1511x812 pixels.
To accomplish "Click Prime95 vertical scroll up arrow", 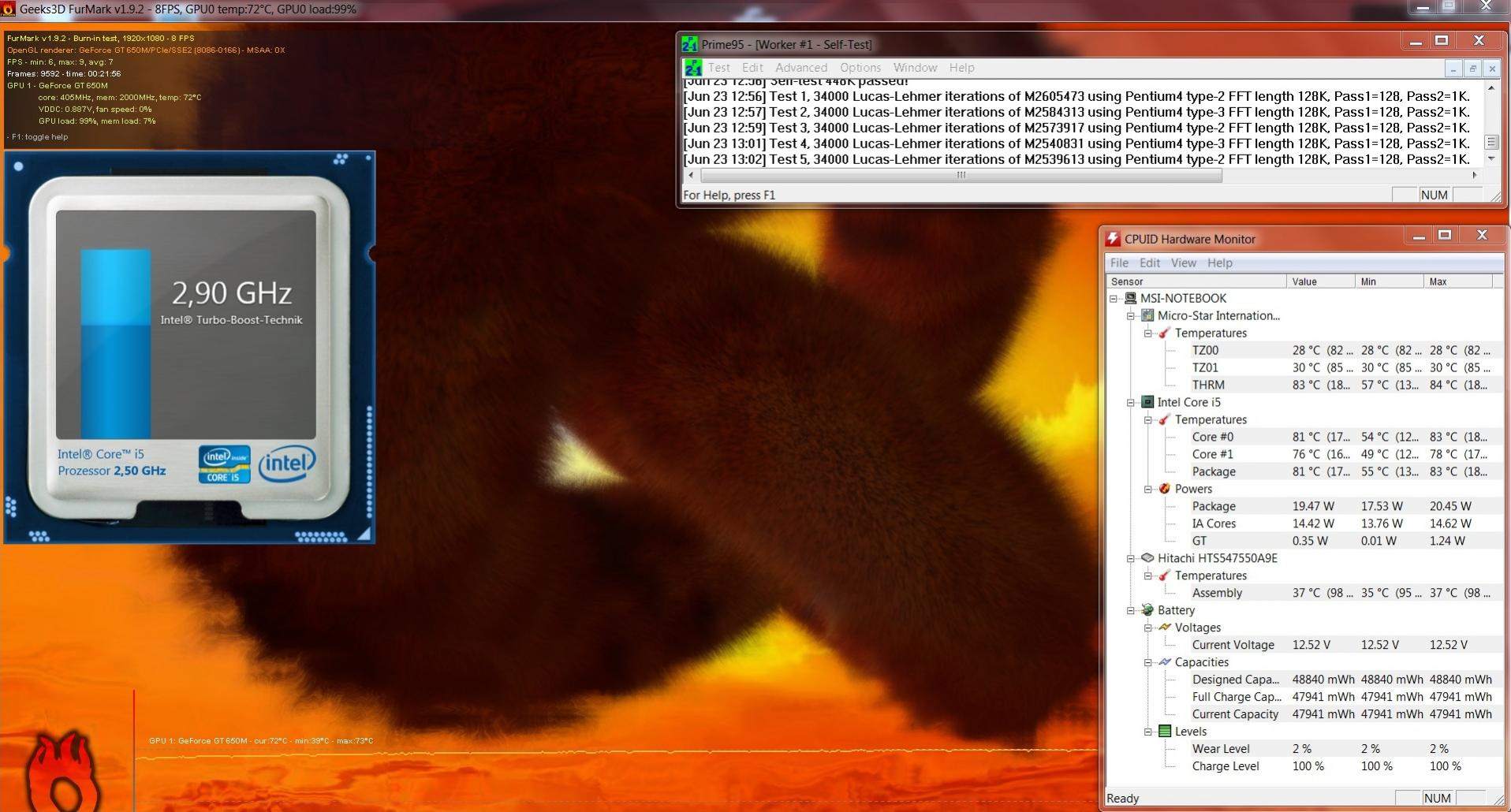I will [x=1490, y=88].
